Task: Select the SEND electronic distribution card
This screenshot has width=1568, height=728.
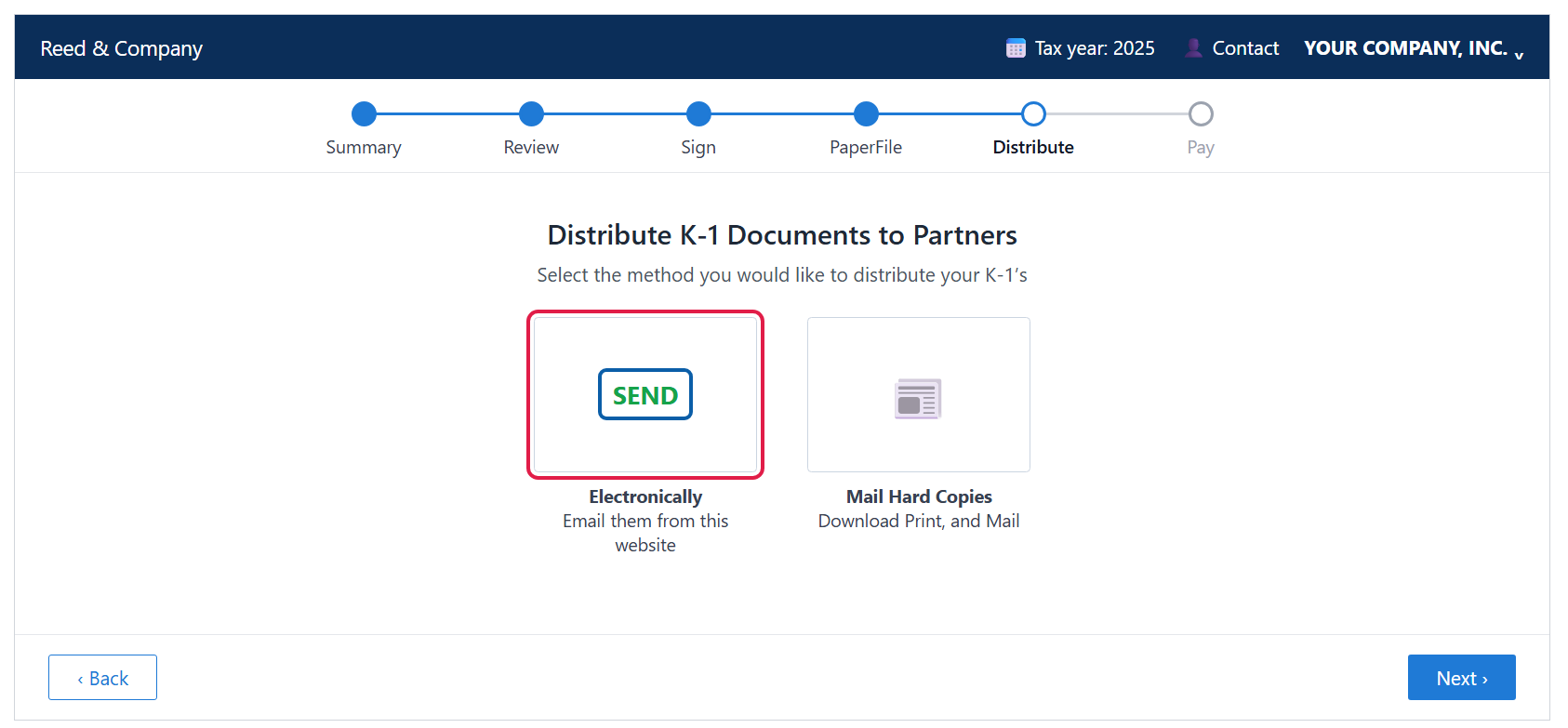Action: [x=645, y=394]
